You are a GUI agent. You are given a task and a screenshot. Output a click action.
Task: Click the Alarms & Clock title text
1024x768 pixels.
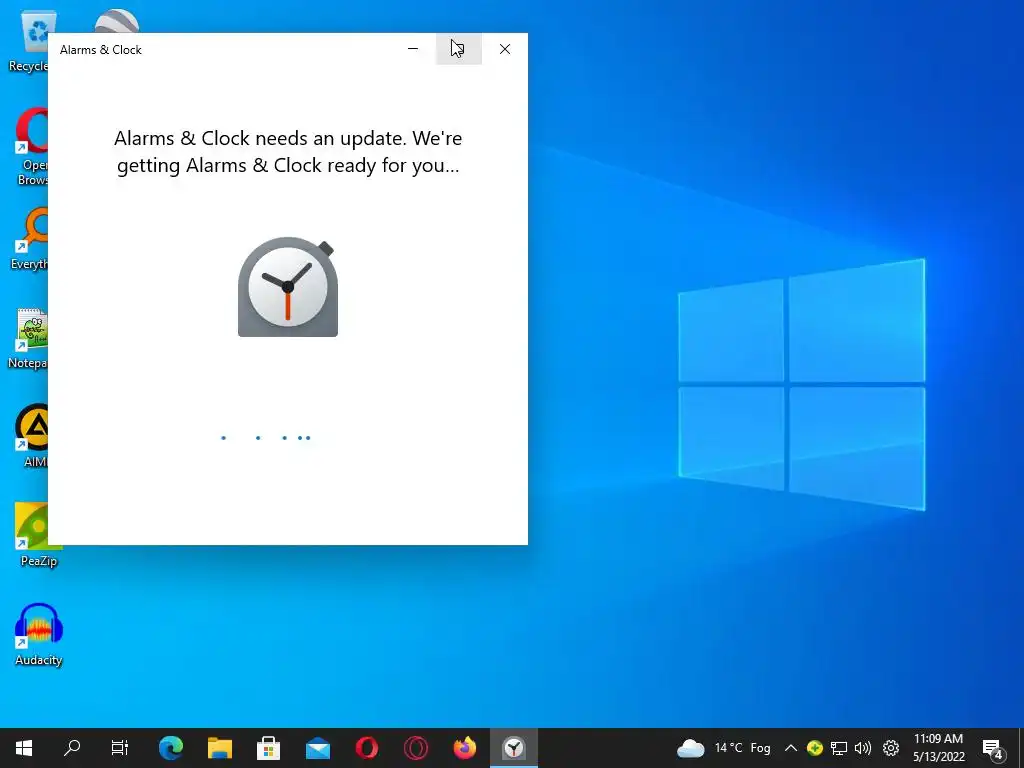101,50
